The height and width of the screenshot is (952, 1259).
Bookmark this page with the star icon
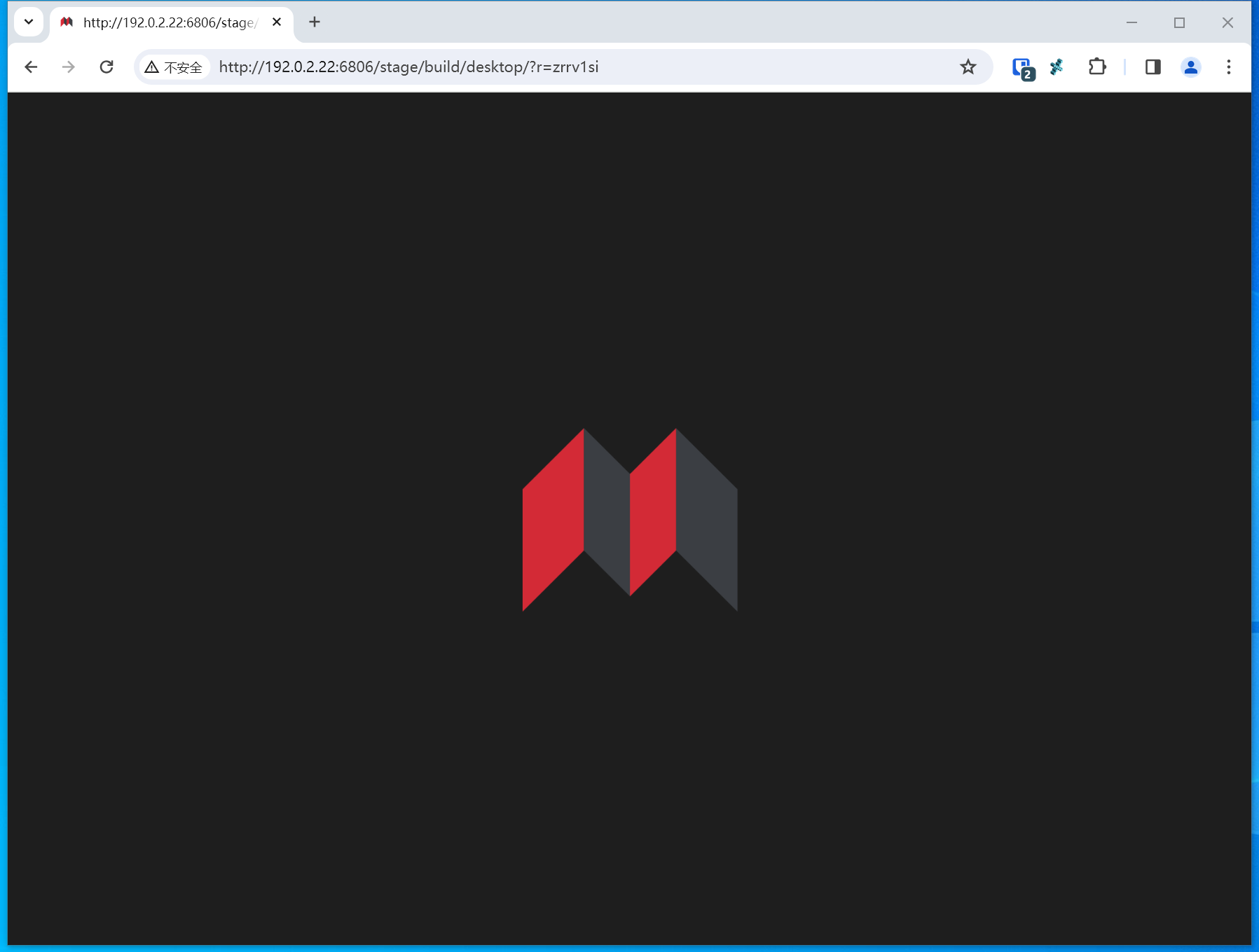pos(968,67)
